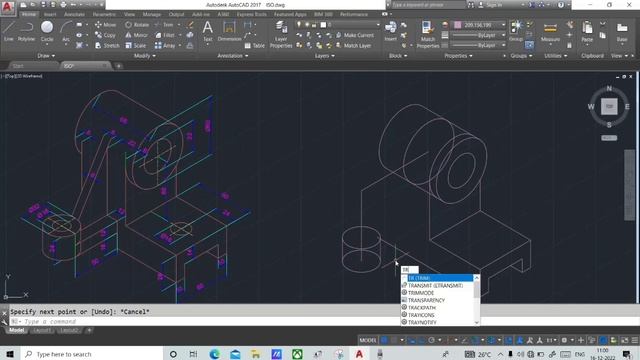
Task: Click the Erase tool icon in Modify
Action: pyautogui.click(x=190, y=25)
